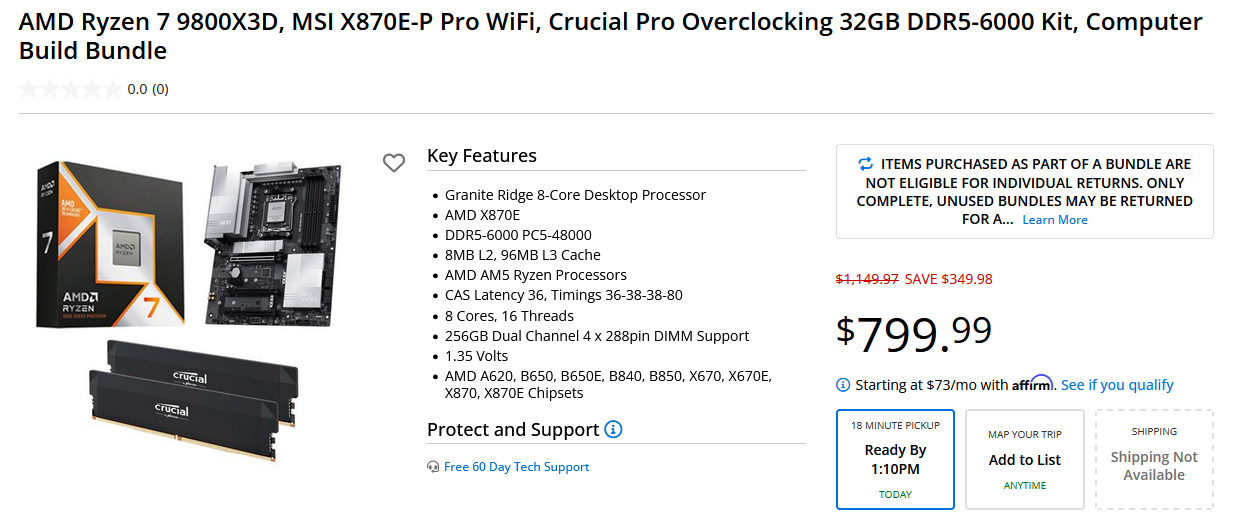Choose the Map Your Trip Add to List option

[x=1024, y=459]
